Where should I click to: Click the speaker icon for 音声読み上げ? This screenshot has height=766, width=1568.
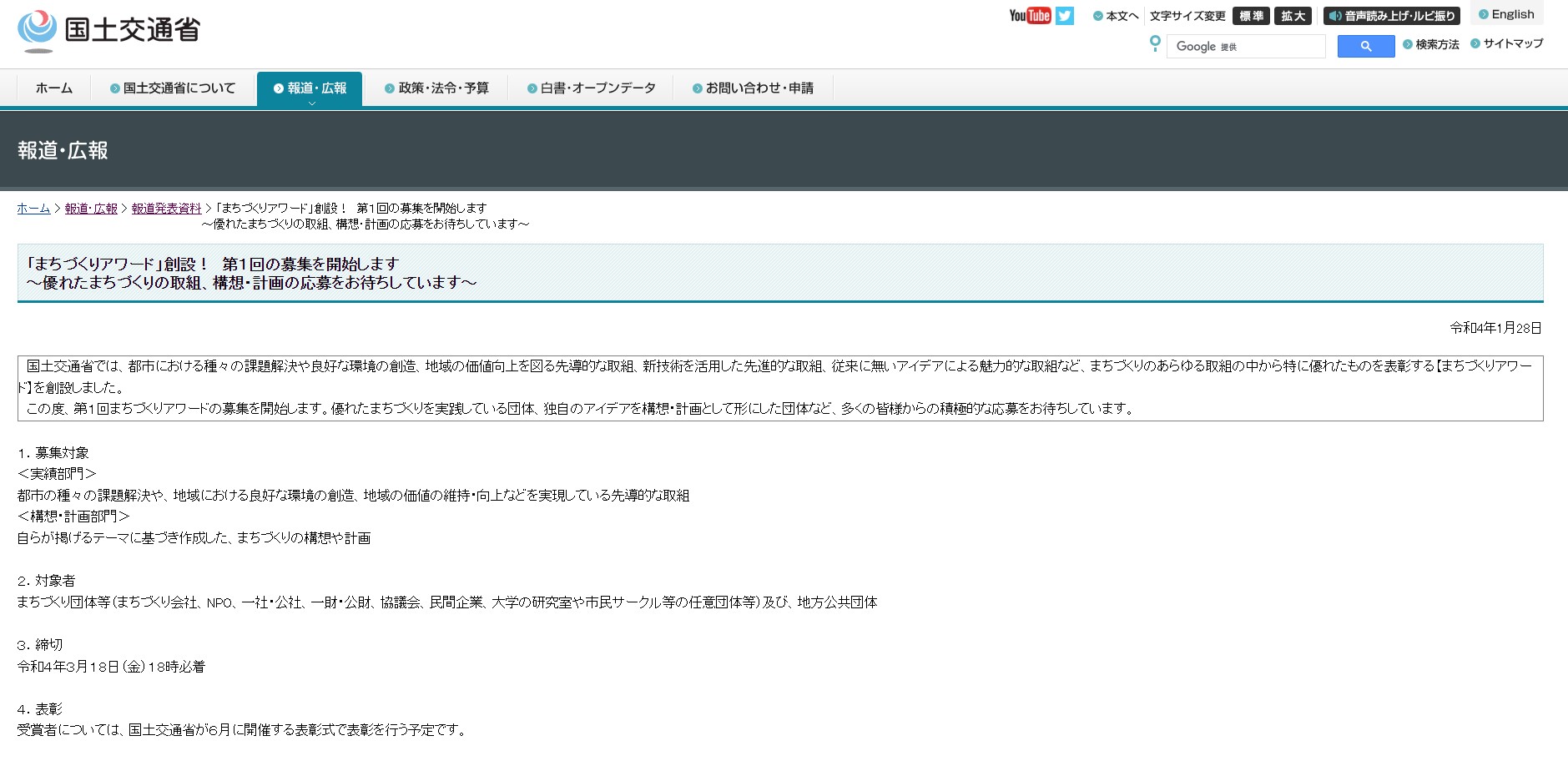[1335, 16]
